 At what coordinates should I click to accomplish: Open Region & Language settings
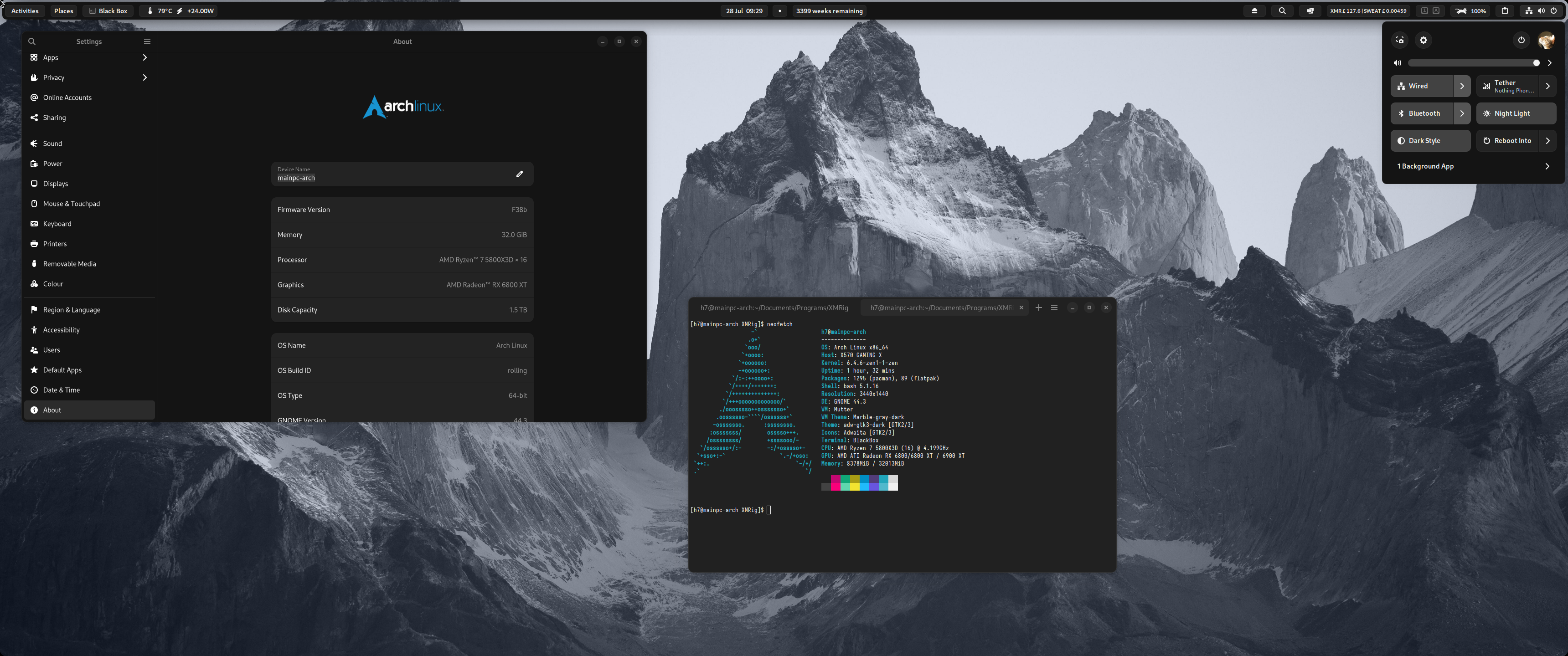pyautogui.click(x=89, y=310)
